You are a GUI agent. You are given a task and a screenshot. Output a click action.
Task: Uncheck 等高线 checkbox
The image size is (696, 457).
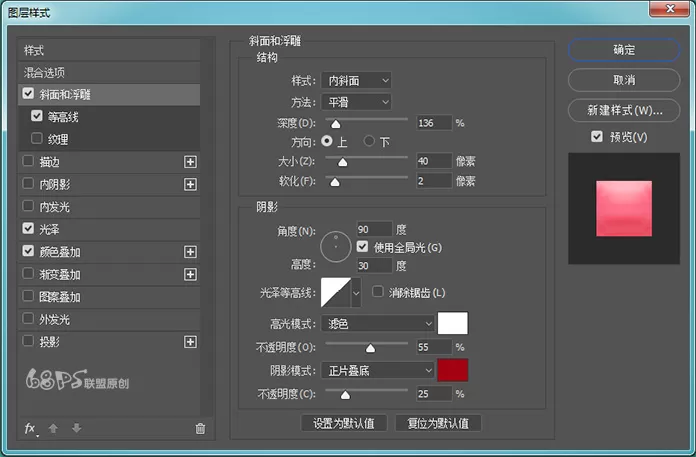(37, 116)
